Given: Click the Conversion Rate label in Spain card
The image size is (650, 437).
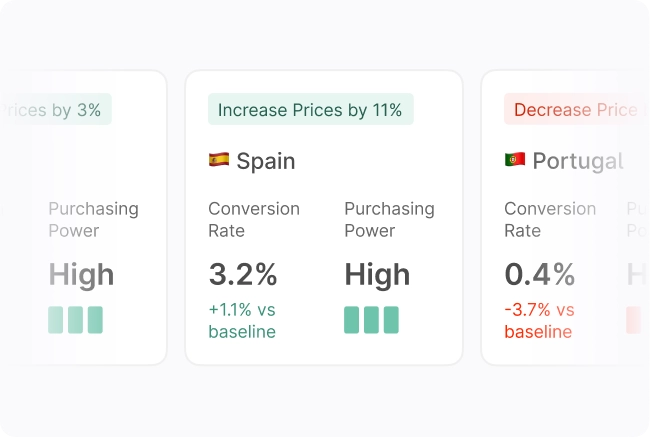Looking at the screenshot, I should pyautogui.click(x=254, y=219).
